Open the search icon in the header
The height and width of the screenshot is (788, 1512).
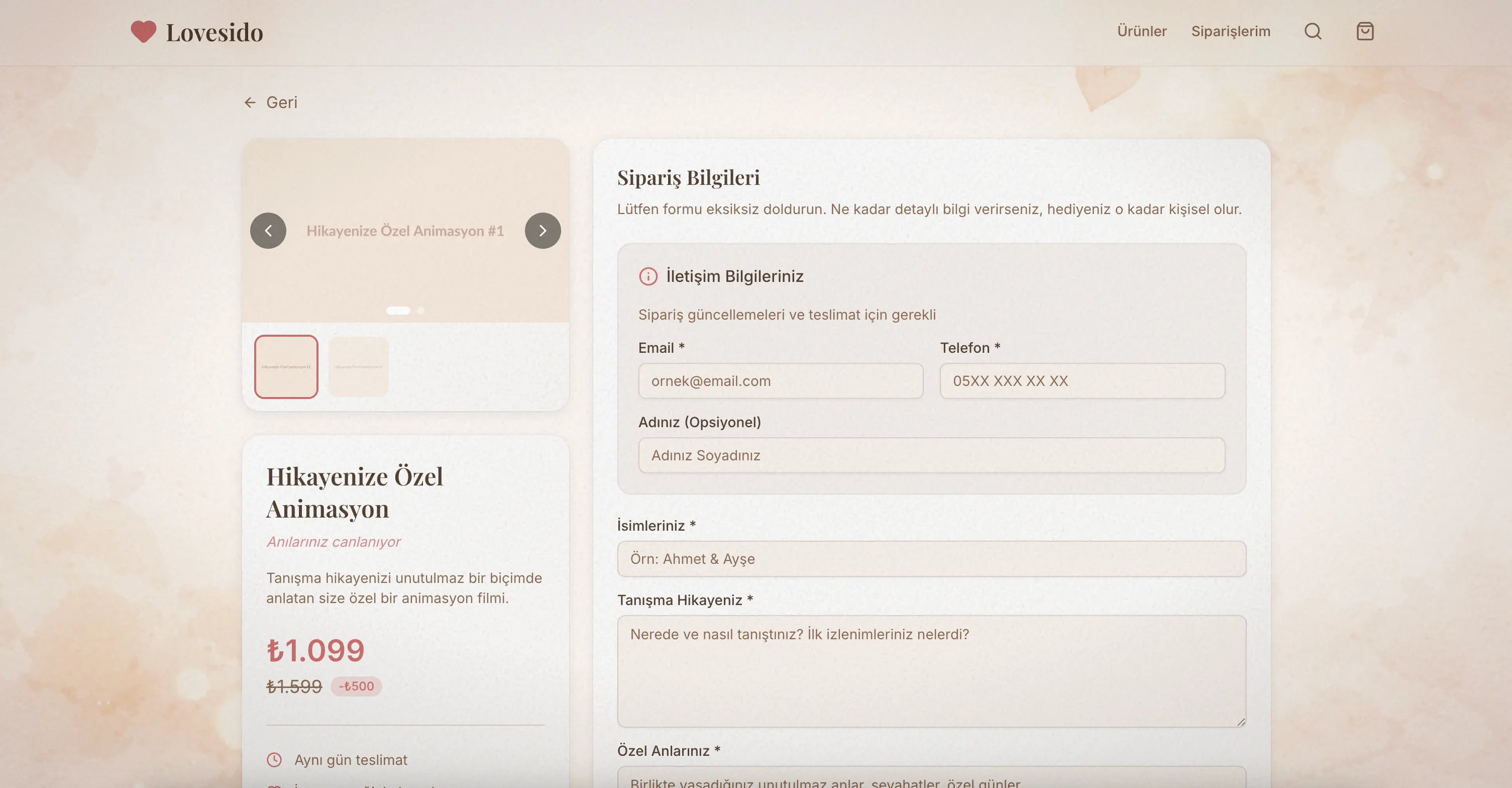(x=1313, y=31)
